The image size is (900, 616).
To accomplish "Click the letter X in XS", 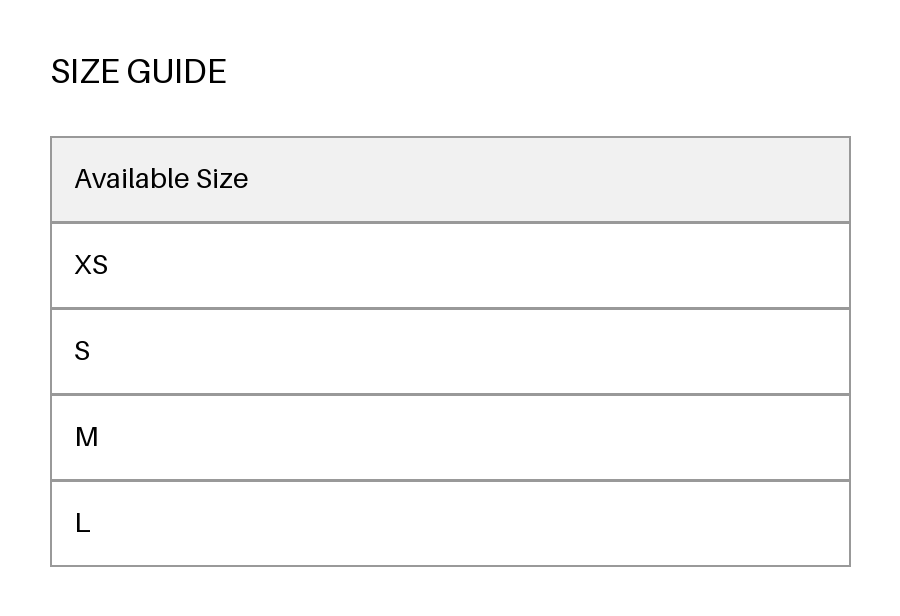I will (83, 265).
